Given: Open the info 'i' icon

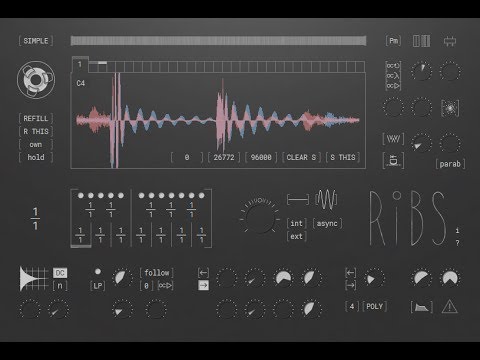Looking at the screenshot, I should pos(457,230).
